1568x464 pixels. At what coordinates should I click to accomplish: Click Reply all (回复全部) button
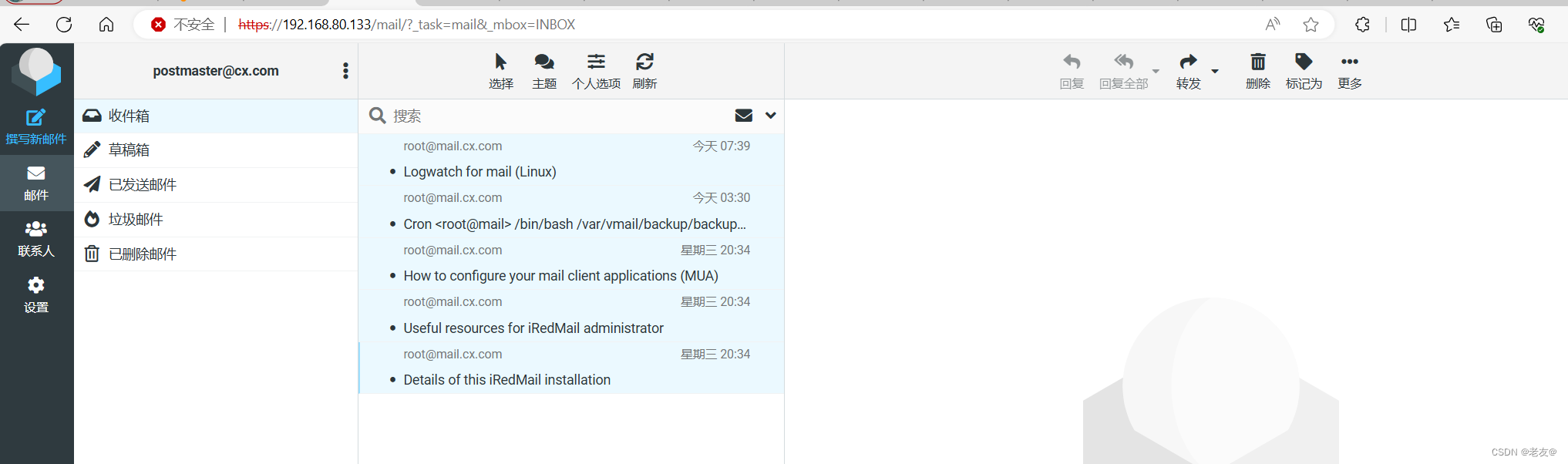[x=1123, y=71]
